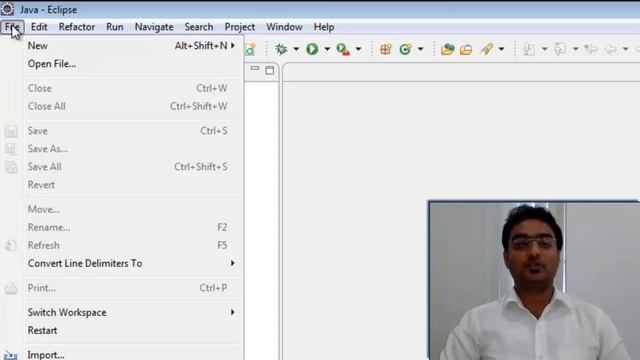Expand the New submenu

233,45
